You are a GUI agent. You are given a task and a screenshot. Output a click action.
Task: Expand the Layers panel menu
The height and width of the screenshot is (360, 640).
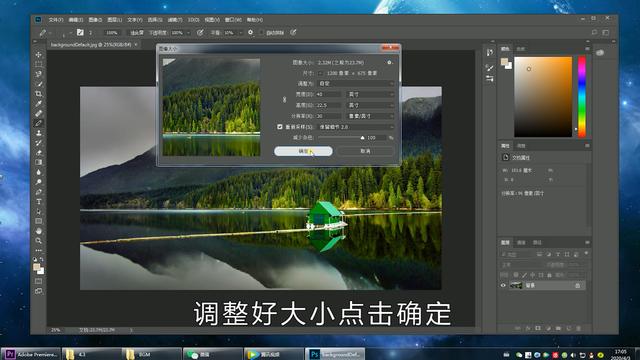pos(587,242)
